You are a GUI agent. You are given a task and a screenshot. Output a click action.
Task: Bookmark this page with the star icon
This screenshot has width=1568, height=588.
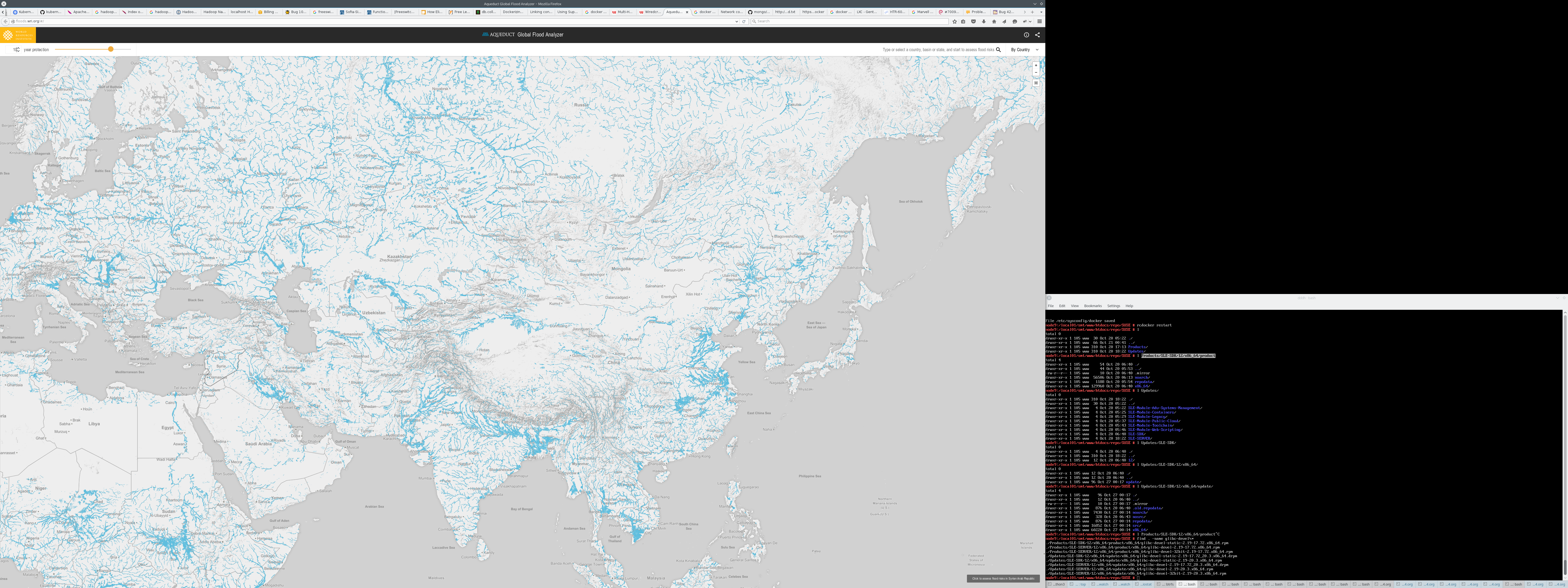pyautogui.click(x=954, y=21)
